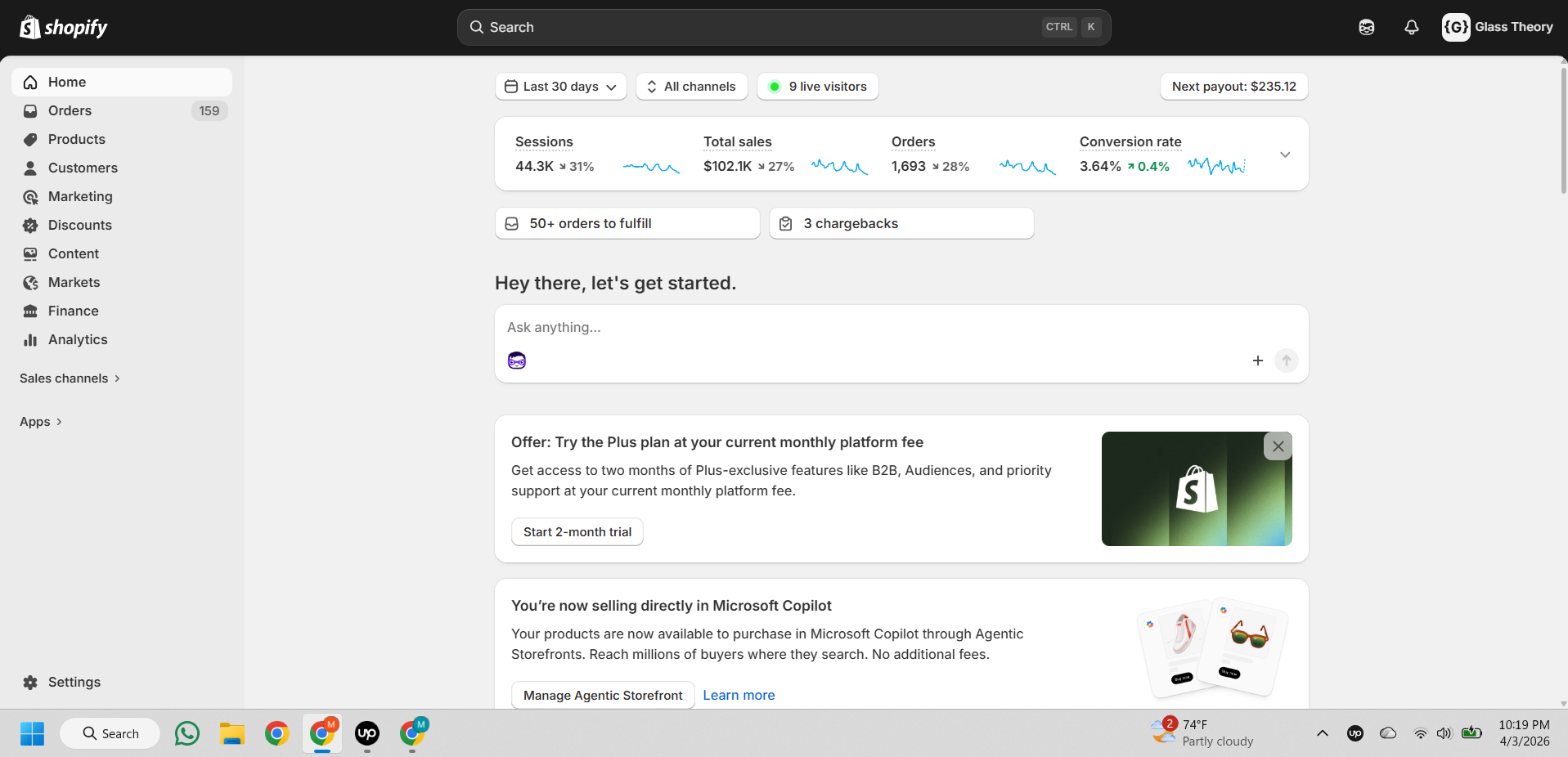
Task: Click plus attach icon in ask box
Action: point(1258,361)
